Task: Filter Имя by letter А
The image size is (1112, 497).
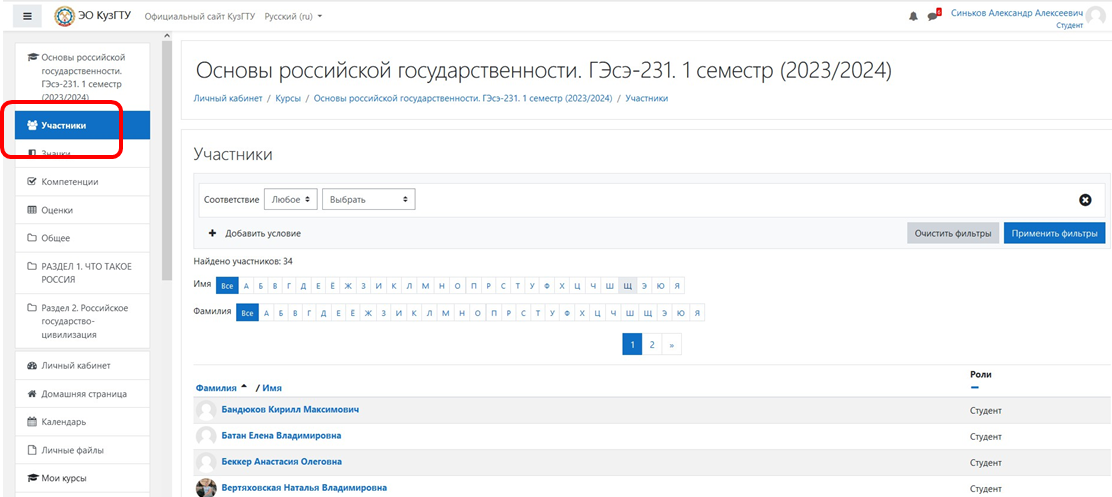Action: (x=247, y=286)
